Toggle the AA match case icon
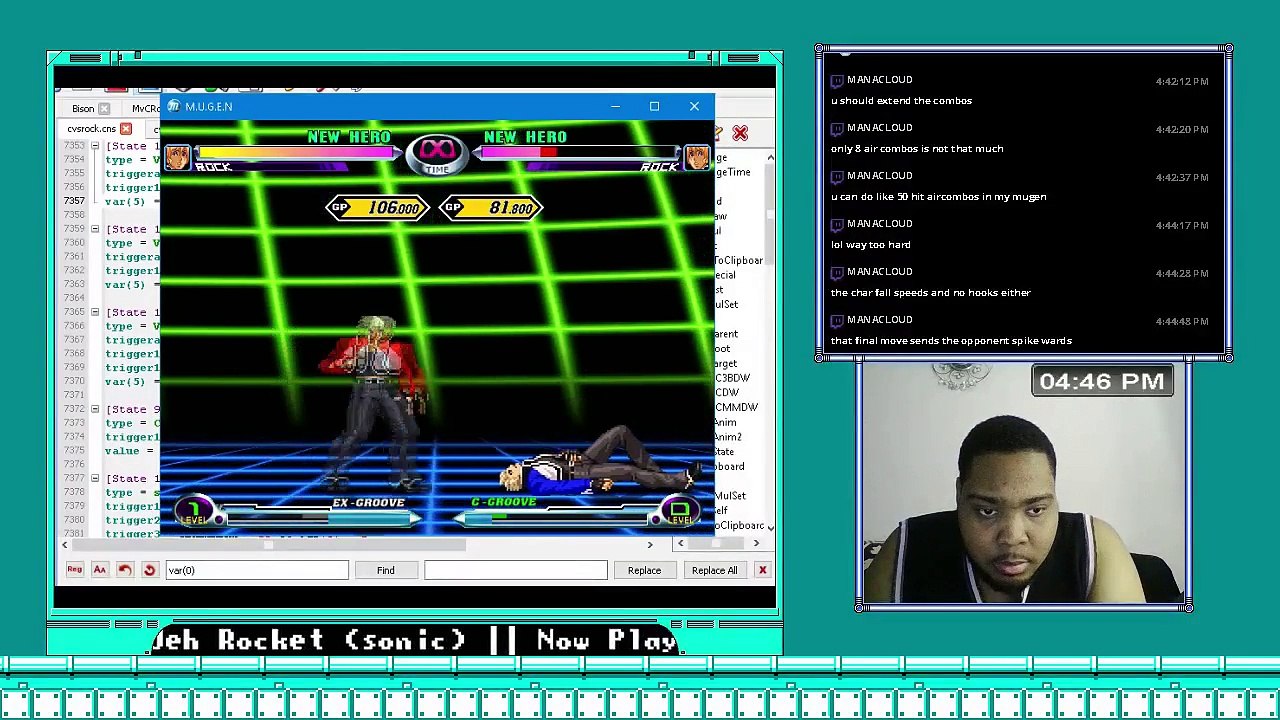 (99, 570)
